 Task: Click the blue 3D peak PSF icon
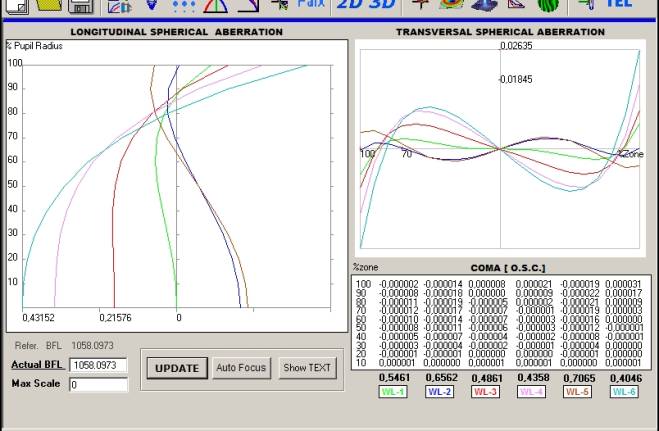pyautogui.click(x=484, y=5)
